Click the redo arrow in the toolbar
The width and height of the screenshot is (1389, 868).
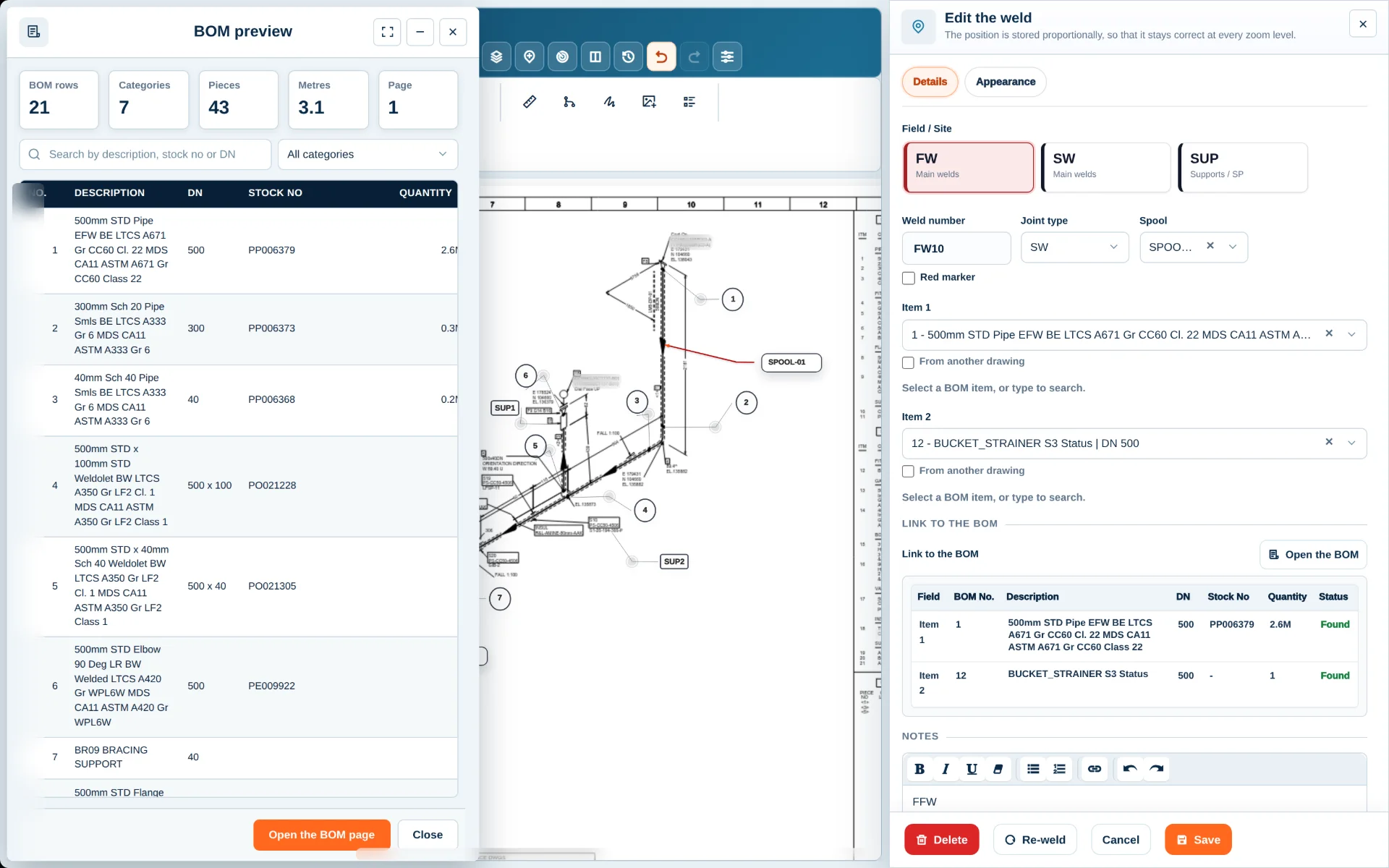pos(694,56)
